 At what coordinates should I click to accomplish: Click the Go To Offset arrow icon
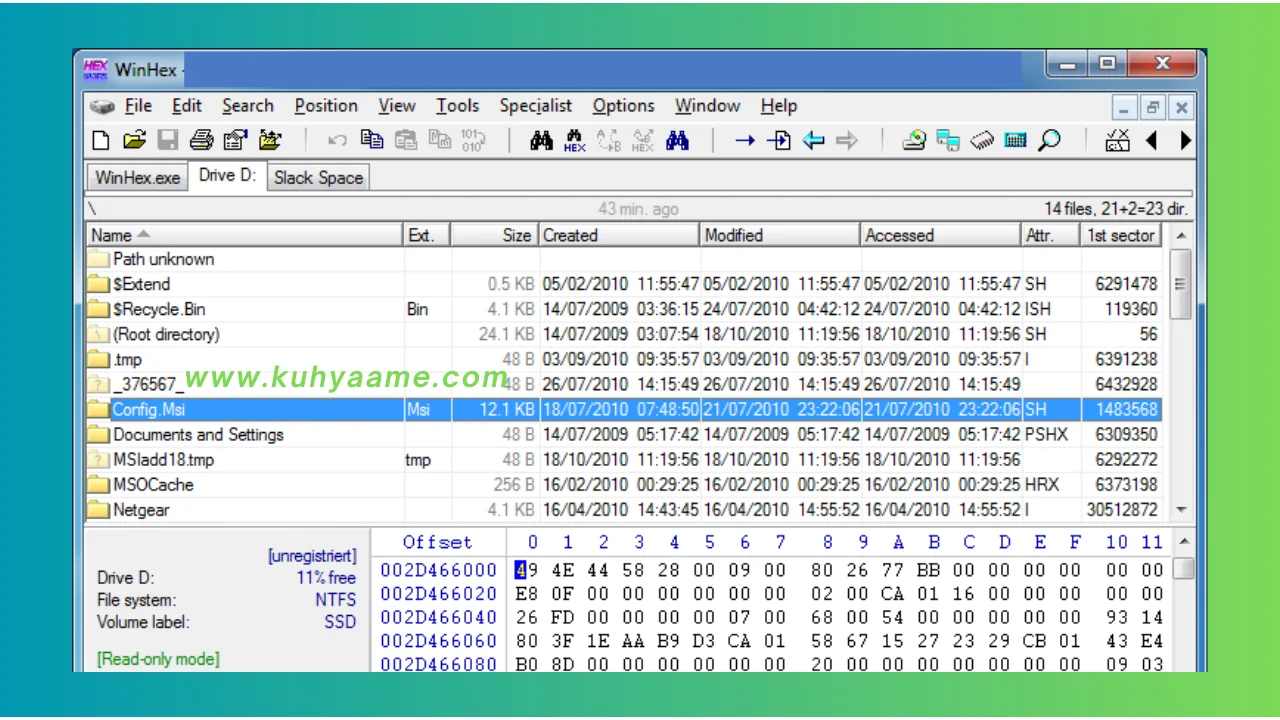coord(745,141)
